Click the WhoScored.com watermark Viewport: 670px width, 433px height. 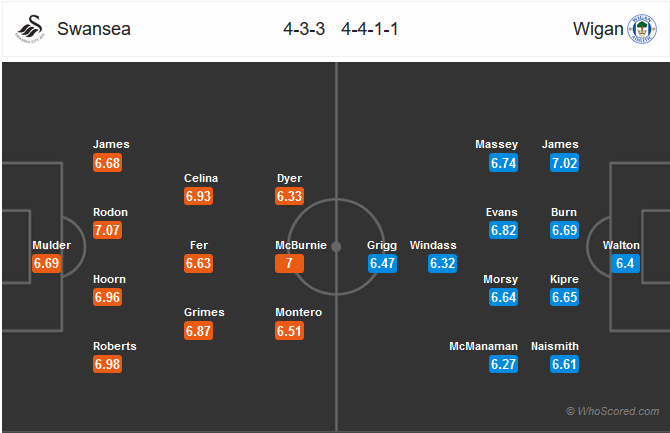[x=613, y=411]
